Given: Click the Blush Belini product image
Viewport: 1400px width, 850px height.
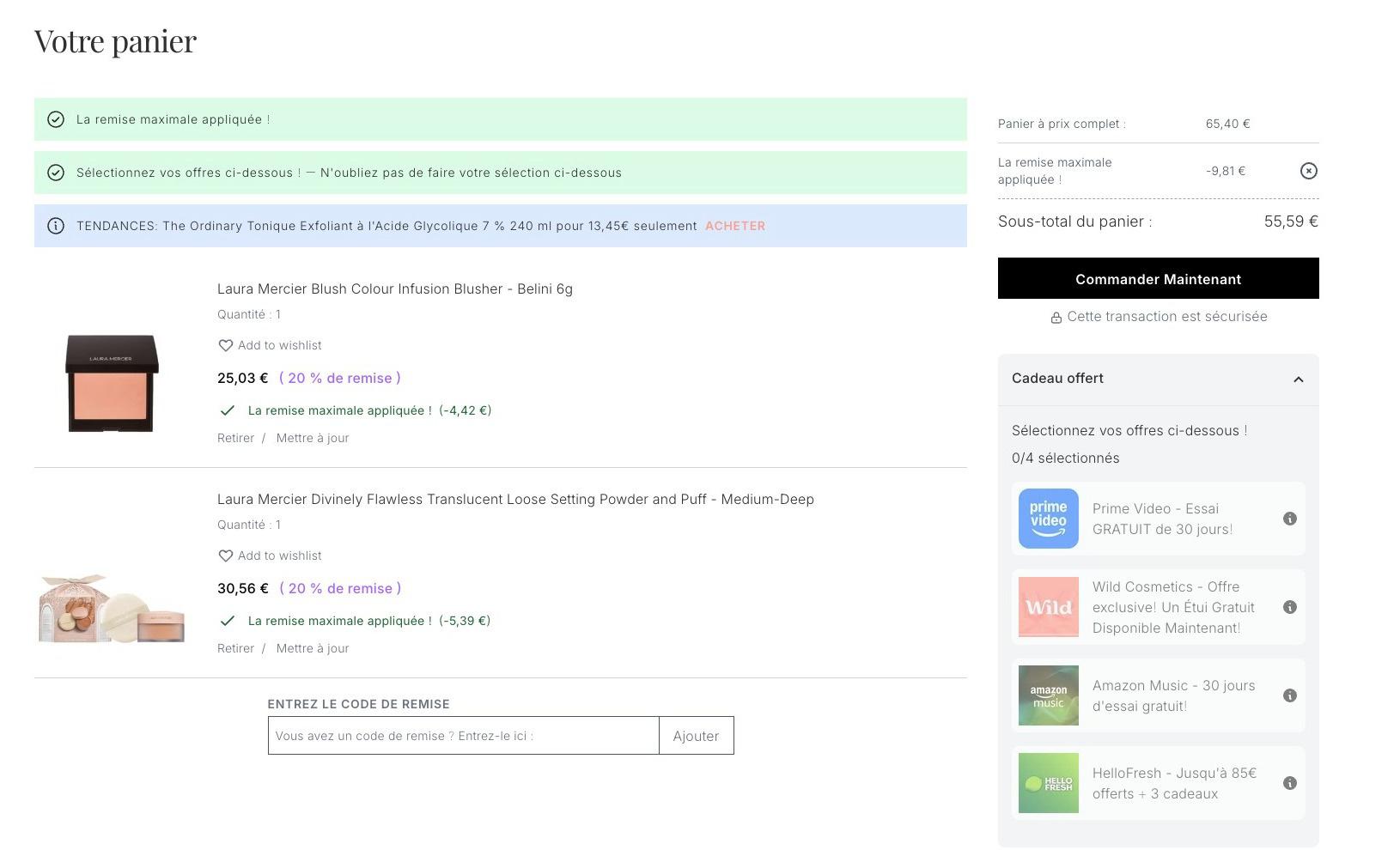Looking at the screenshot, I should coord(112,383).
